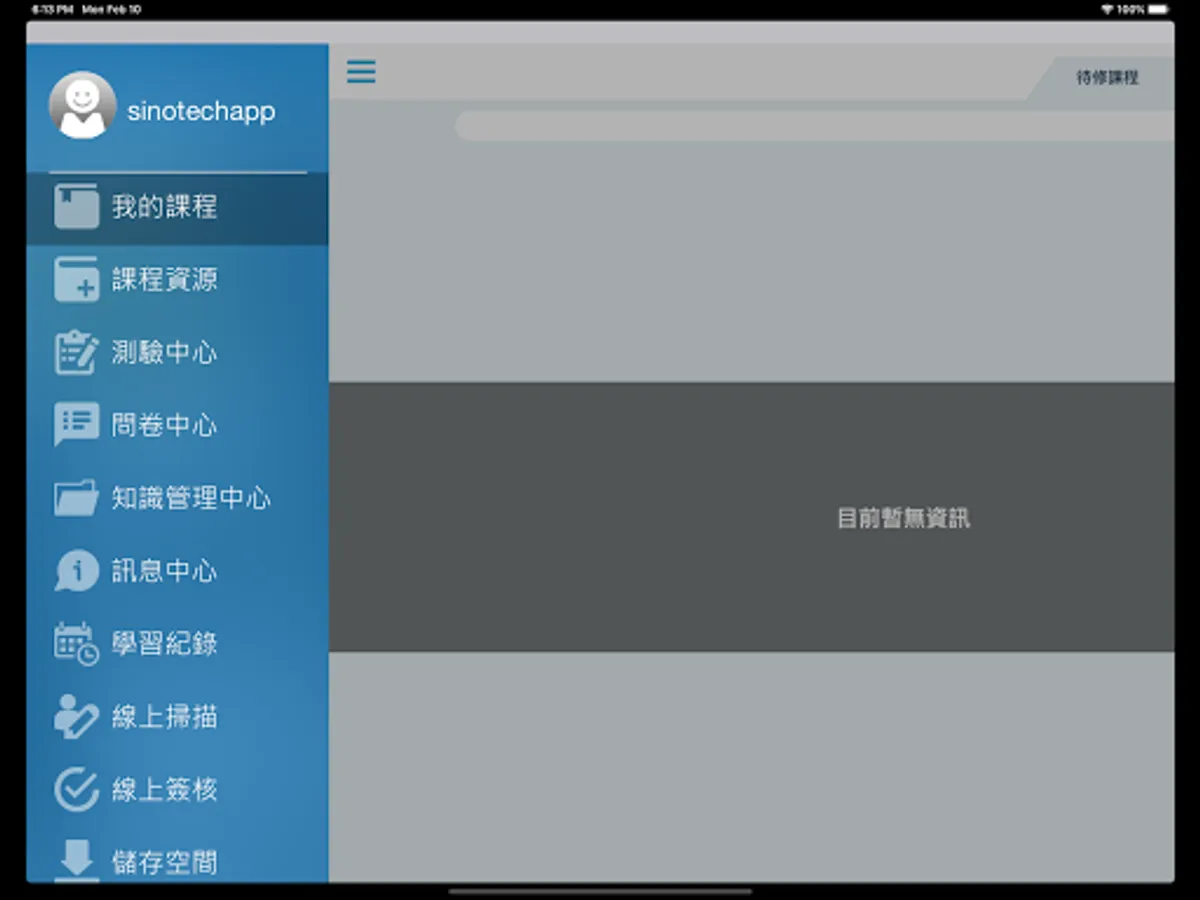This screenshot has height=900, width=1200.
Task: Tap the 問卷中心 survey chat icon
Action: pos(76,425)
